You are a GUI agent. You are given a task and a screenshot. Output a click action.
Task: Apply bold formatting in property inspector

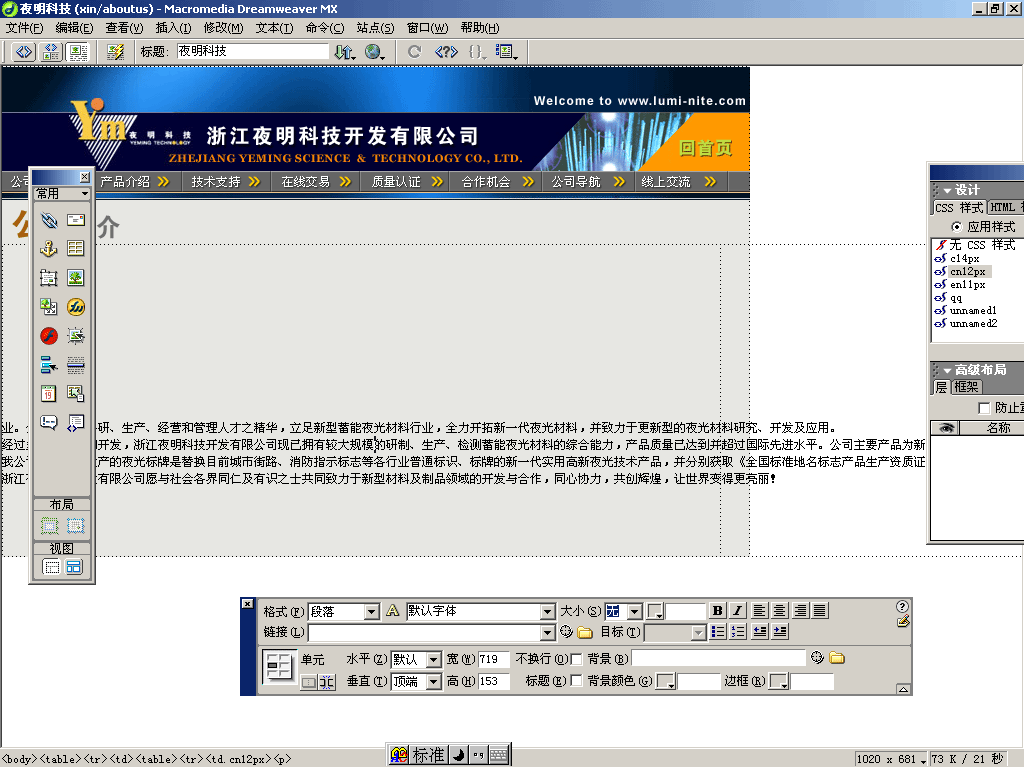(x=717, y=611)
